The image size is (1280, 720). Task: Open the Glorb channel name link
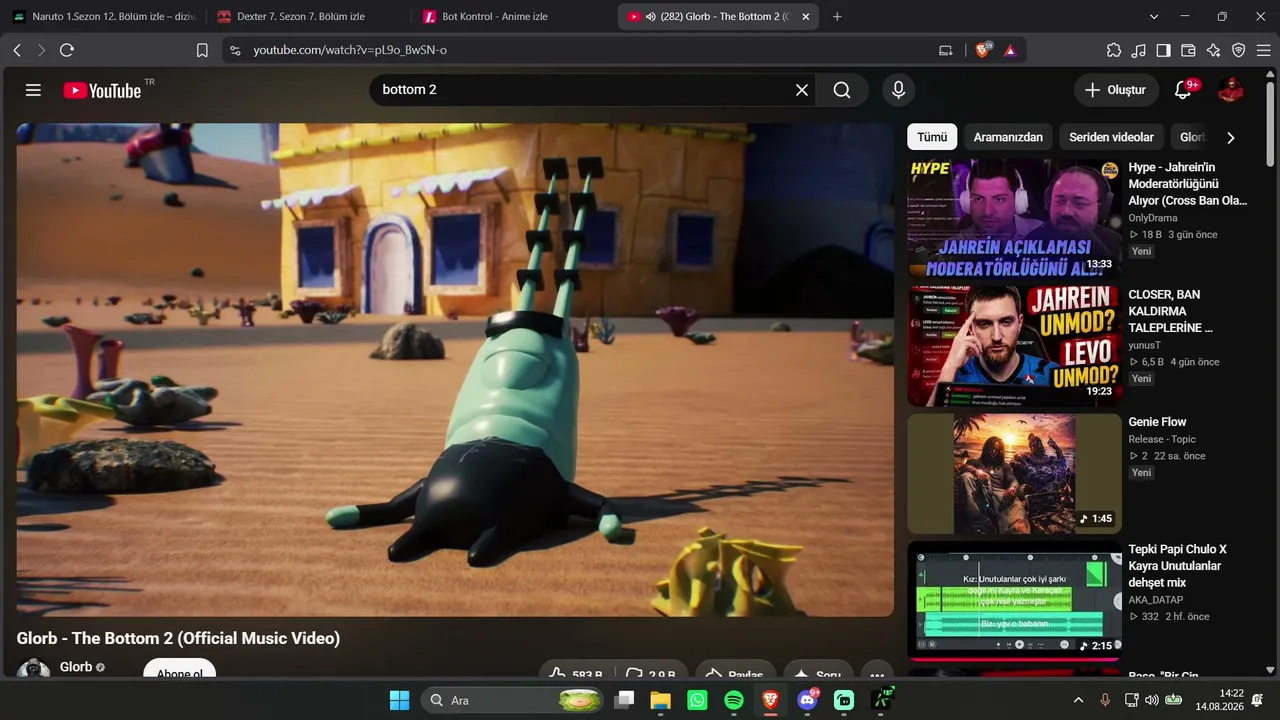[x=76, y=667]
